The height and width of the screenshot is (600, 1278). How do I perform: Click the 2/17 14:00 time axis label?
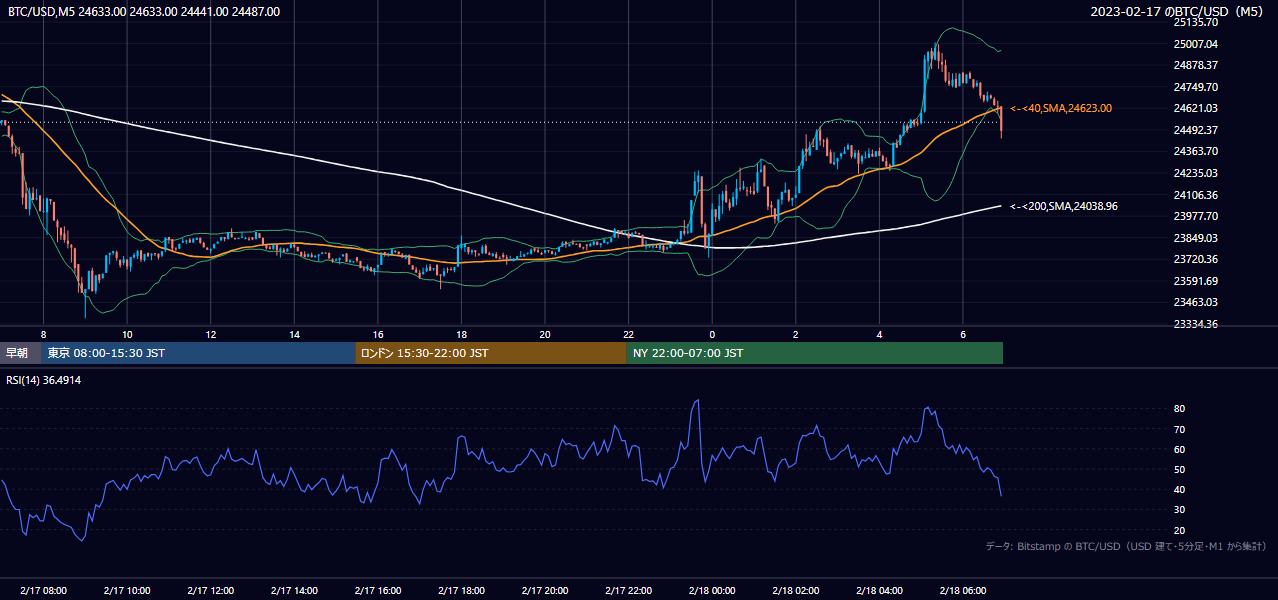click(x=294, y=591)
